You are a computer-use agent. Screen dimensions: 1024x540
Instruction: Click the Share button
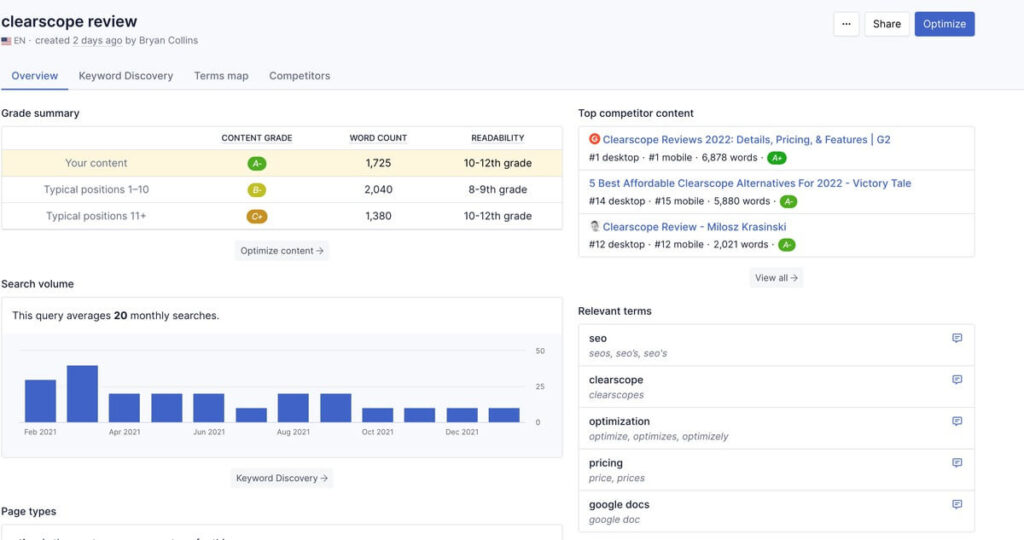pyautogui.click(x=886, y=24)
